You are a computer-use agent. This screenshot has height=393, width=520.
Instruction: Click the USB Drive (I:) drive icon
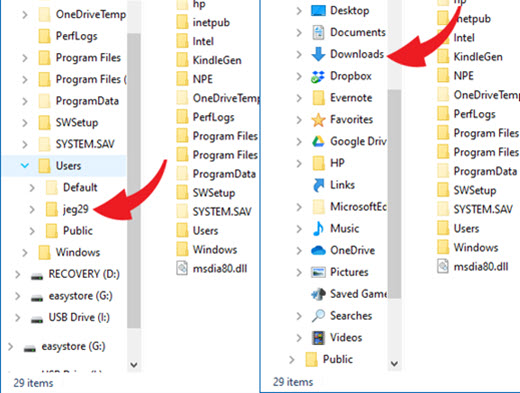click(x=37, y=320)
